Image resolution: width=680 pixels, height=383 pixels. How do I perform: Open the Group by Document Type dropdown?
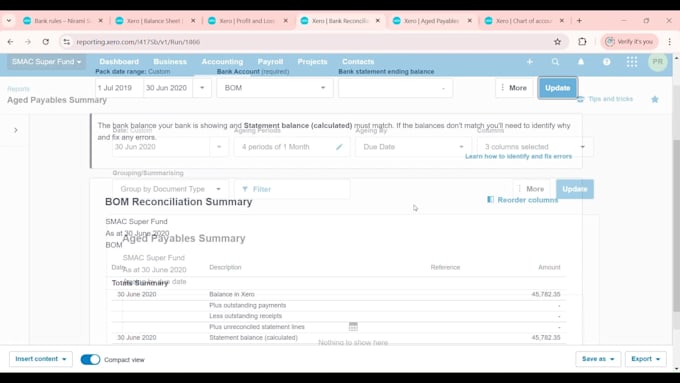tap(170, 189)
